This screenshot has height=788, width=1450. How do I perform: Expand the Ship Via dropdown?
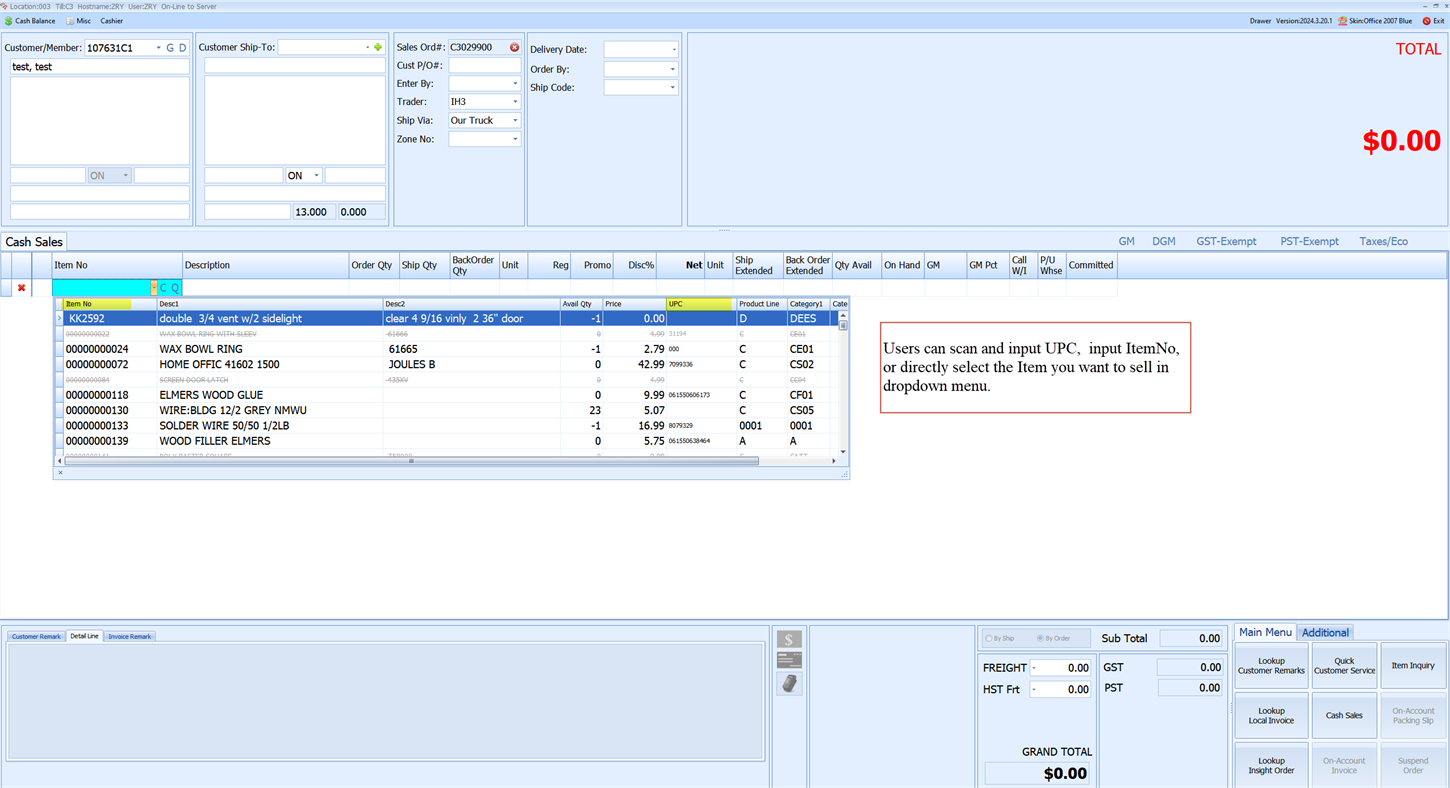coord(515,120)
